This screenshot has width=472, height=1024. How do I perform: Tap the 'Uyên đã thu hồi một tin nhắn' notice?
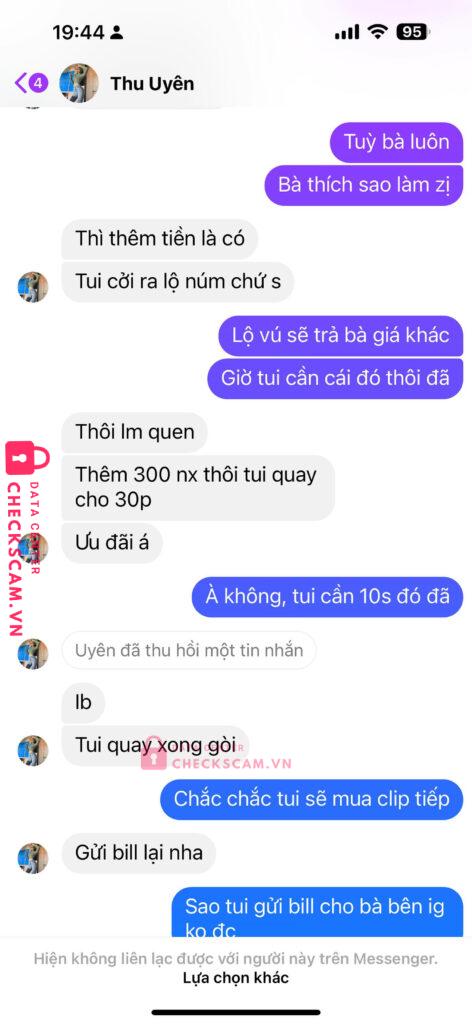[x=189, y=650]
